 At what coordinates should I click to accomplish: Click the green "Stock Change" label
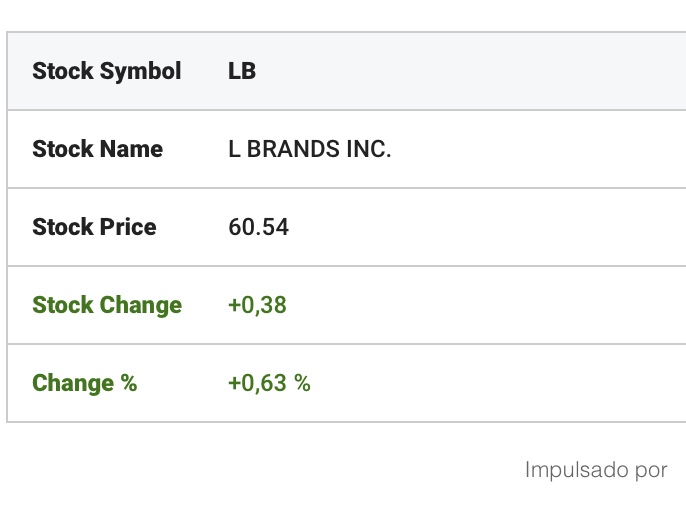(x=107, y=305)
